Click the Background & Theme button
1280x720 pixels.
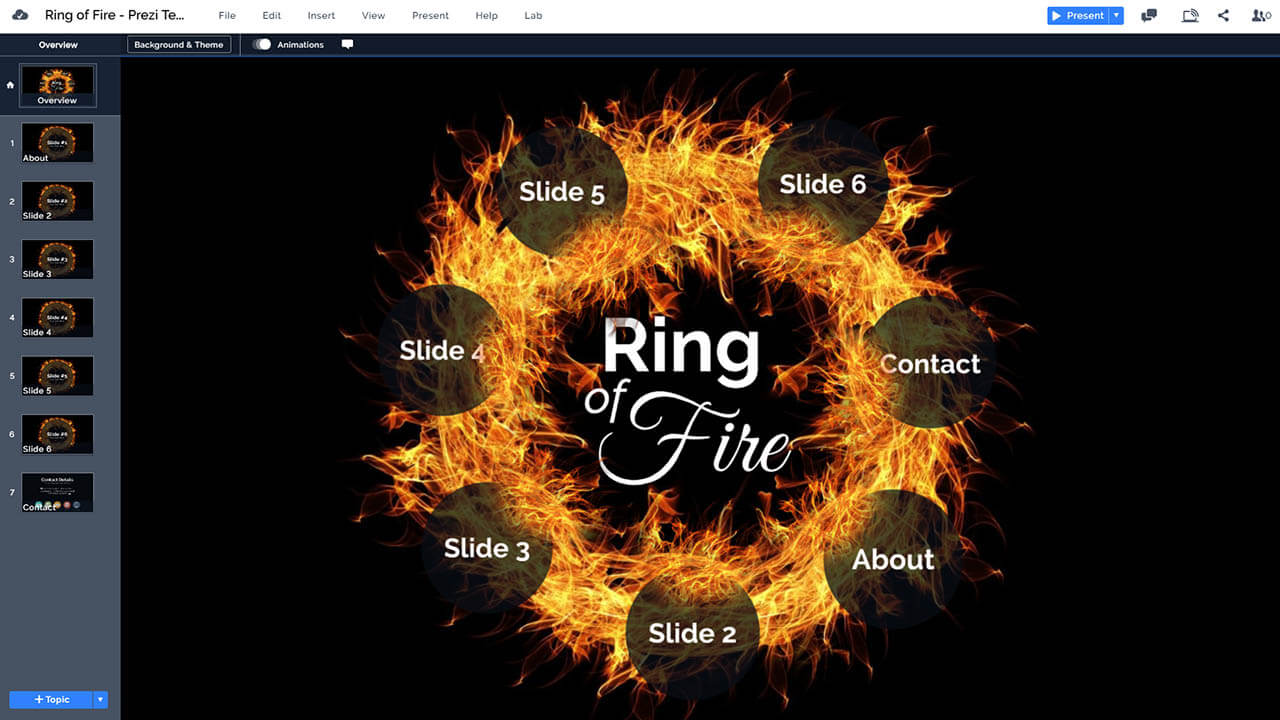pos(179,45)
